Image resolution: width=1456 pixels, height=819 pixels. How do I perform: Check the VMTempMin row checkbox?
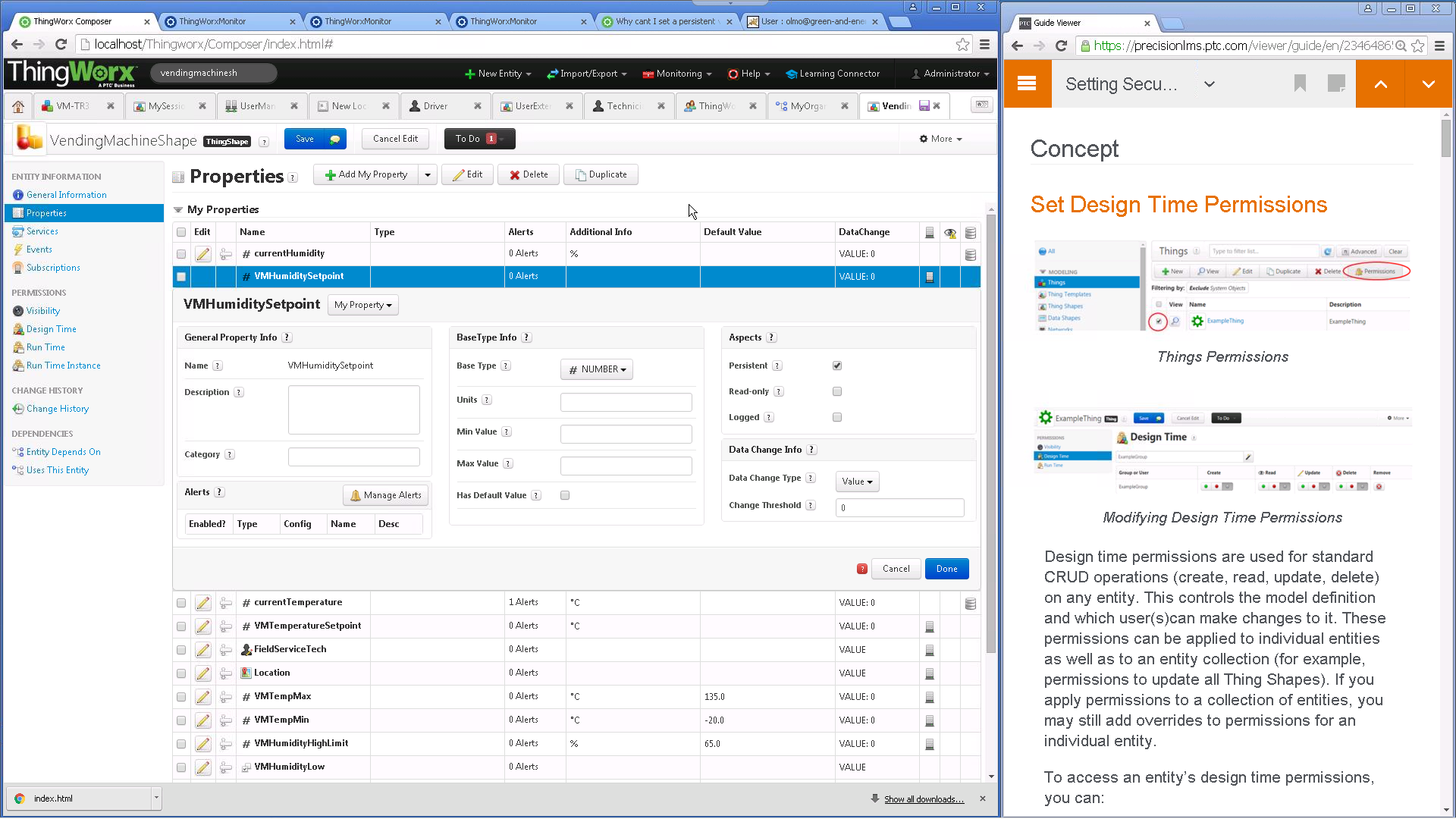coord(181,720)
